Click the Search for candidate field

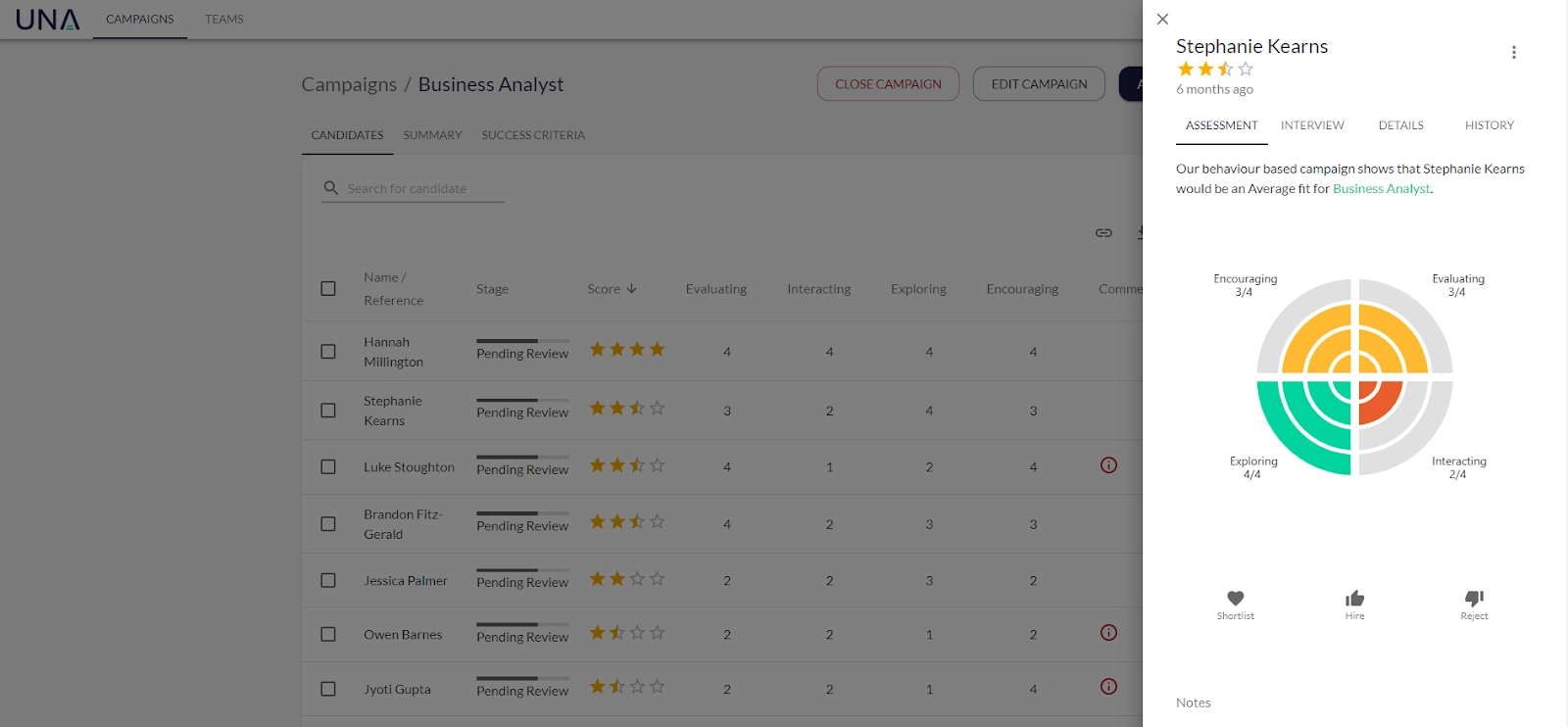tap(413, 188)
